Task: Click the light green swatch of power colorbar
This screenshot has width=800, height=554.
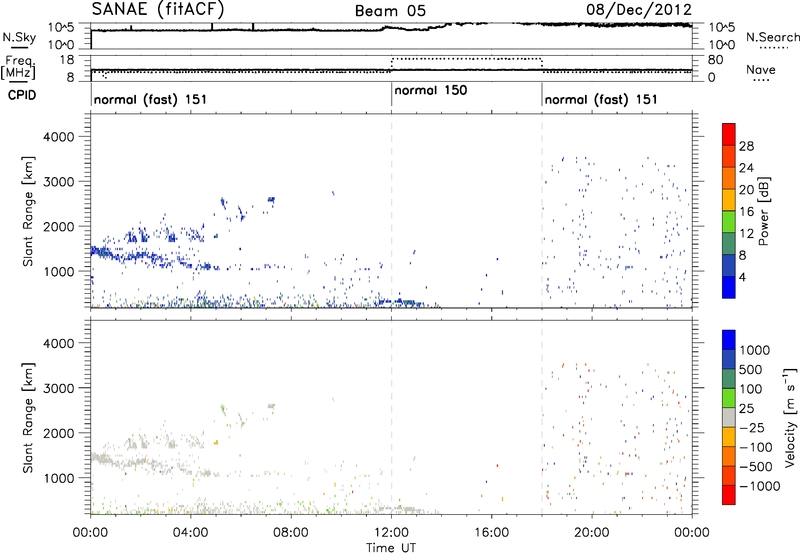Action: pos(729,222)
